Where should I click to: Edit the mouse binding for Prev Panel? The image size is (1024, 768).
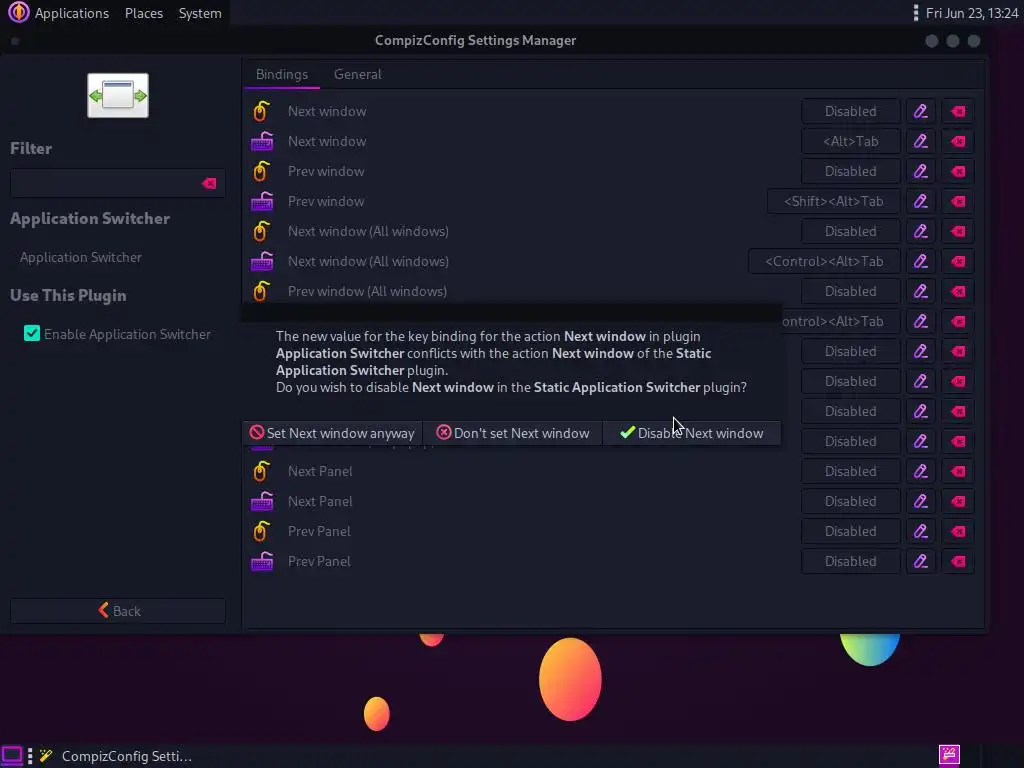pyautogui.click(x=921, y=531)
